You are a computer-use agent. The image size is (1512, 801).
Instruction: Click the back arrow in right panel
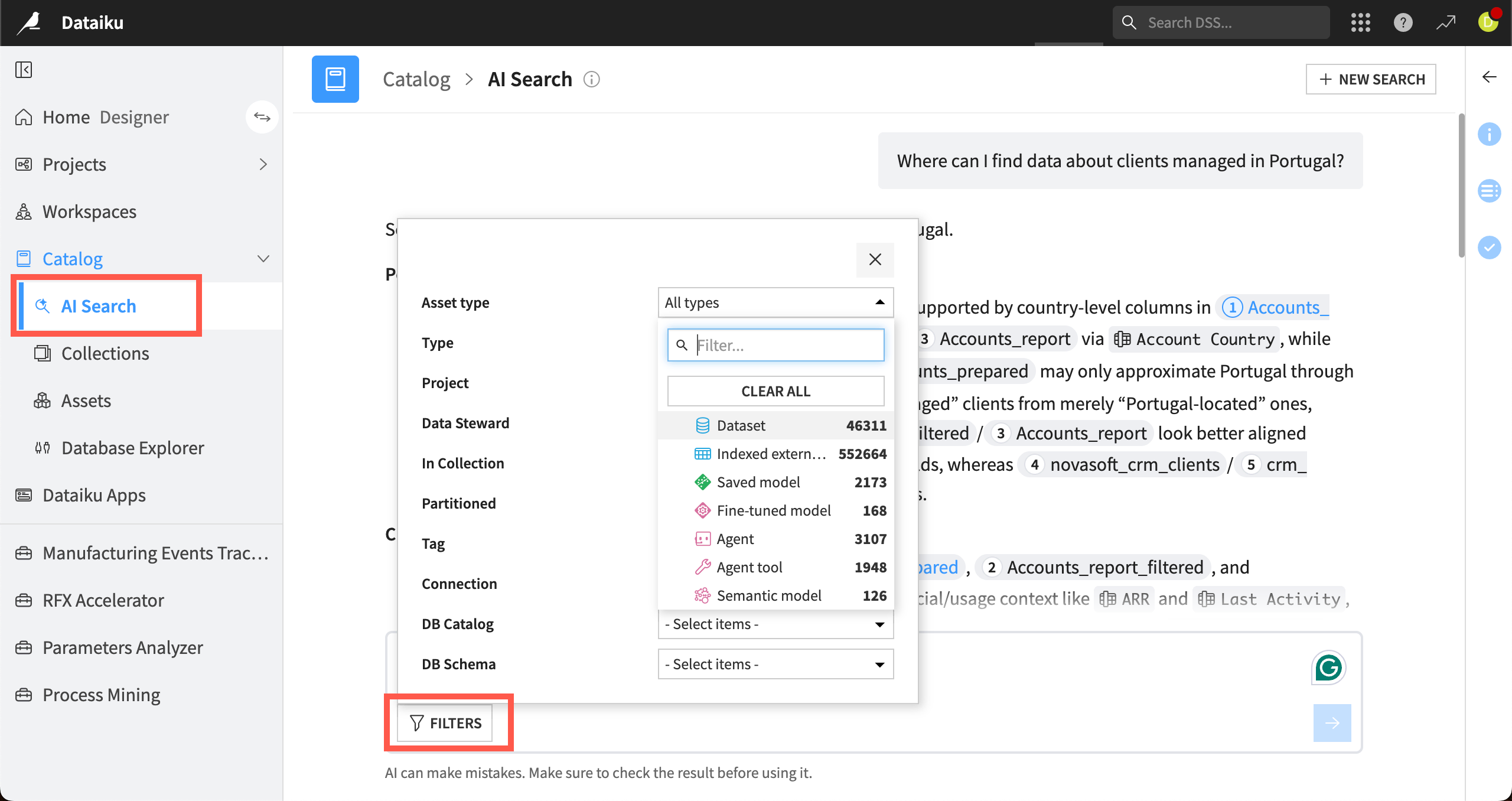pos(1489,77)
